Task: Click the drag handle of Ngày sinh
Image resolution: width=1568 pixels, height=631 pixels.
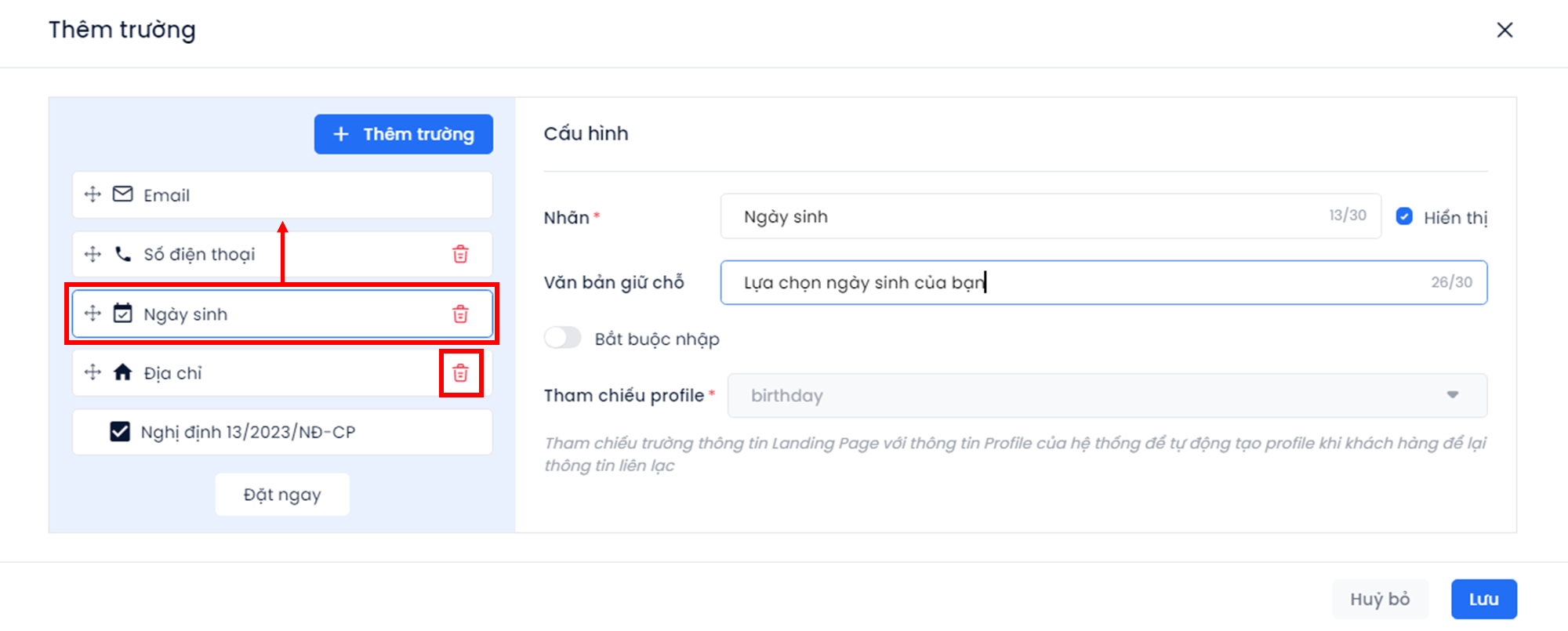Action: pyautogui.click(x=93, y=314)
